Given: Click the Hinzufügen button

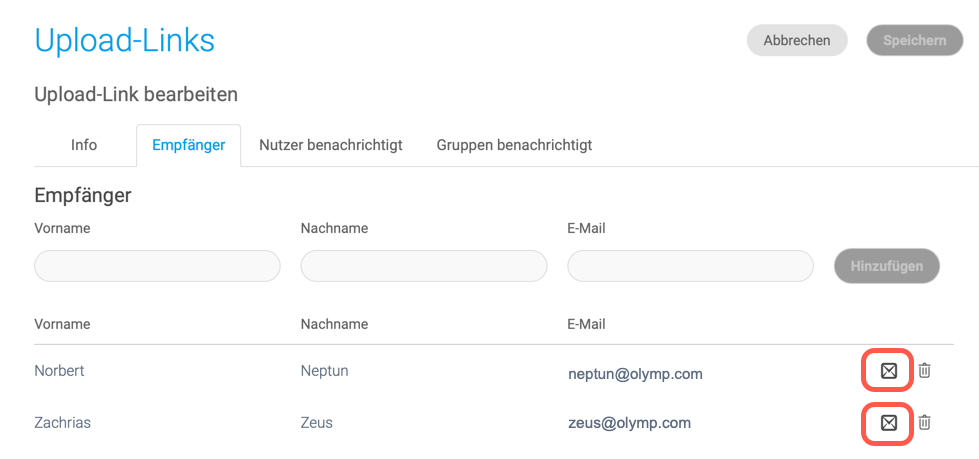Looking at the screenshot, I should [887, 266].
